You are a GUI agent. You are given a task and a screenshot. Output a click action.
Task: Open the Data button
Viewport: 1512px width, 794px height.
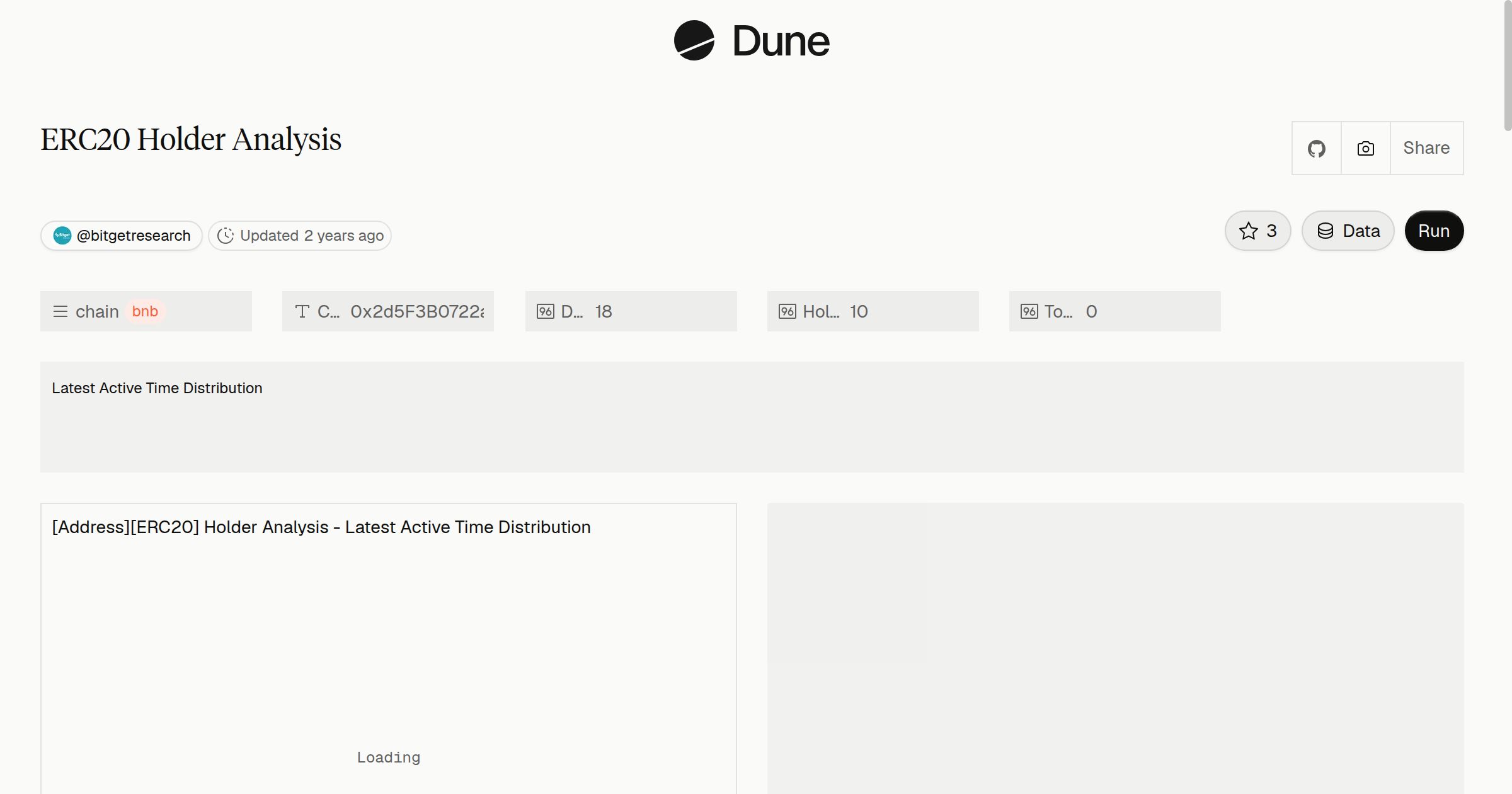point(1348,231)
